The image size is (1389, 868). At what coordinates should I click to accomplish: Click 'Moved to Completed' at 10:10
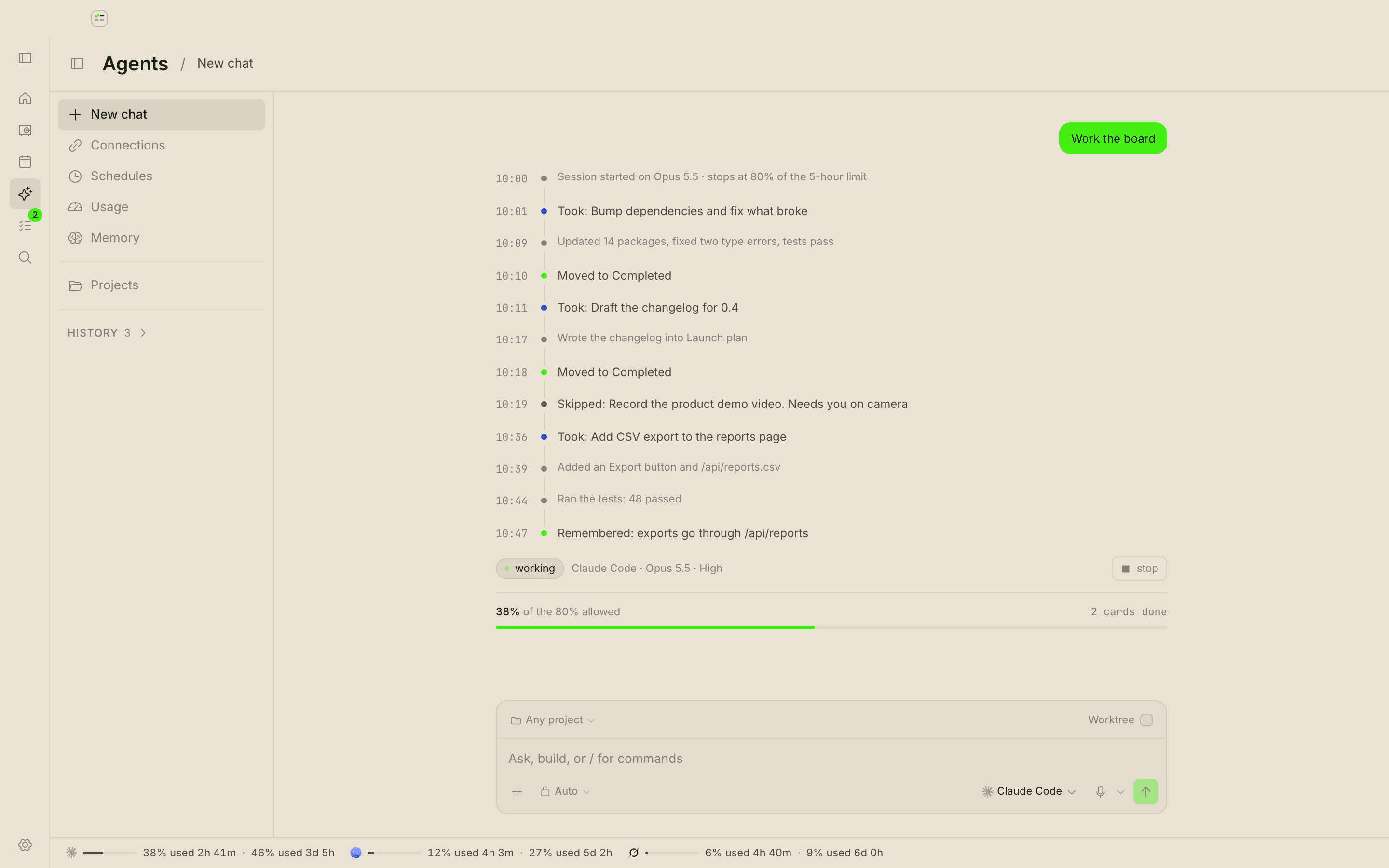coord(614,275)
